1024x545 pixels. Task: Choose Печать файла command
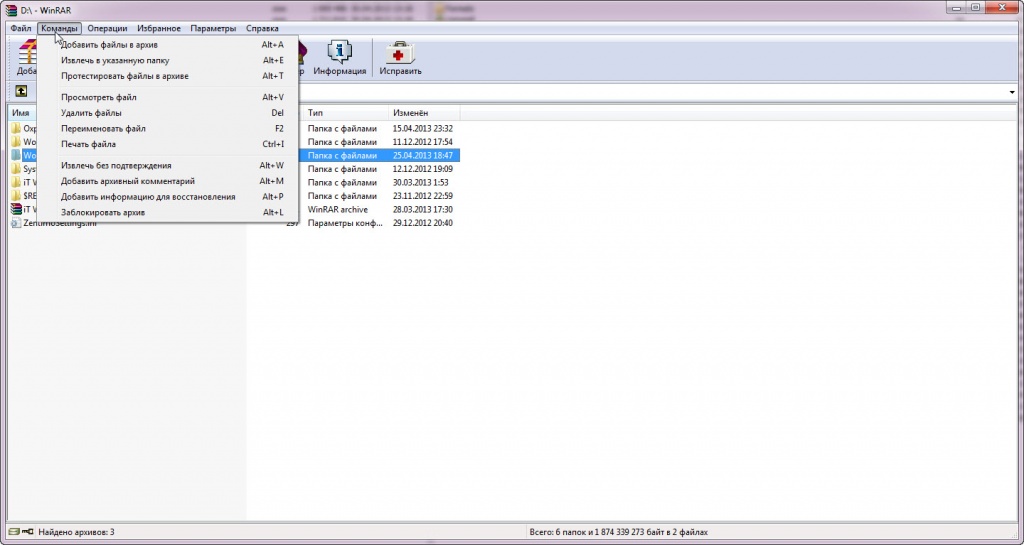pyautogui.click(x=168, y=144)
